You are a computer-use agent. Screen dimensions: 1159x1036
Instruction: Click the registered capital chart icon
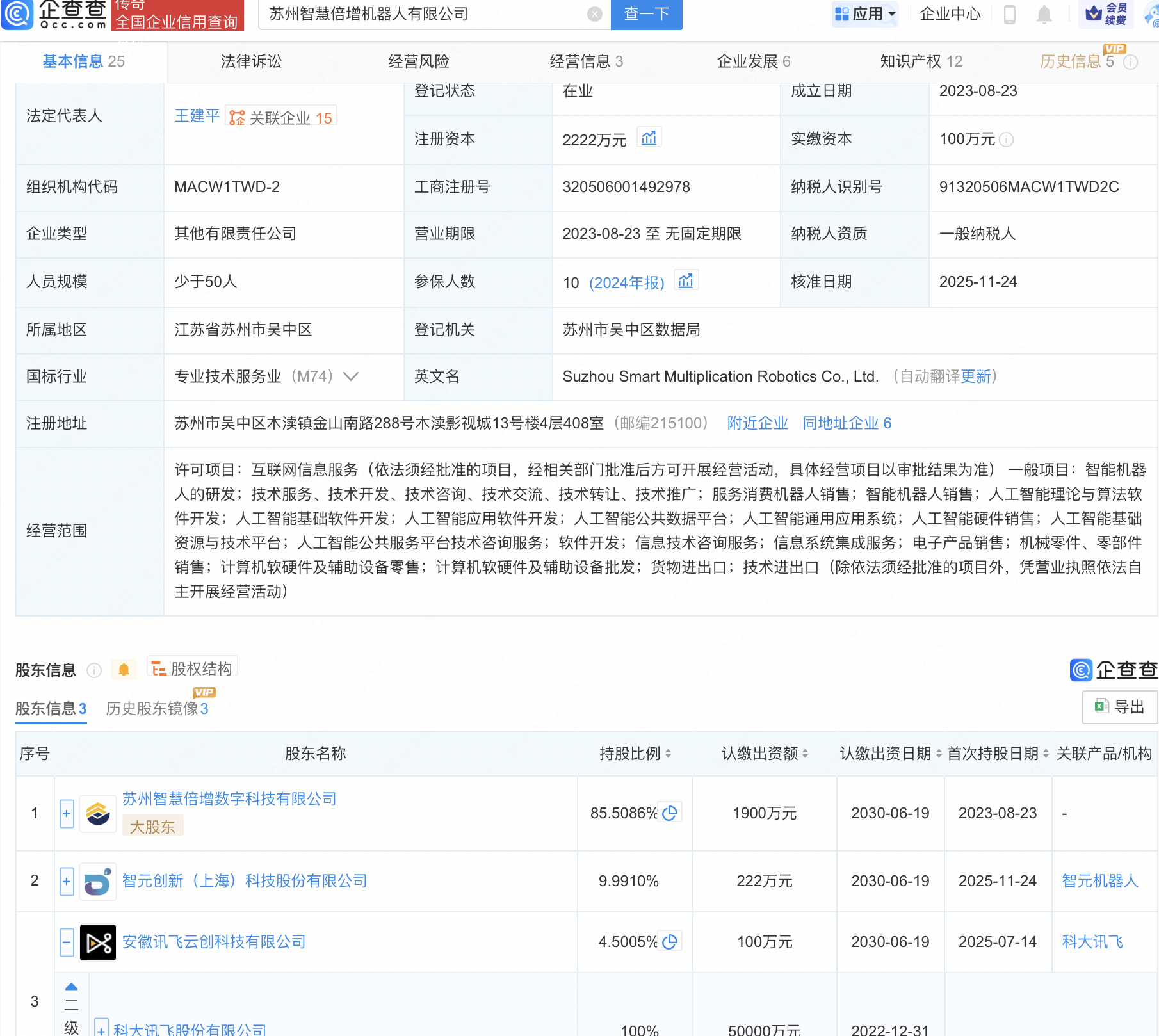(649, 138)
